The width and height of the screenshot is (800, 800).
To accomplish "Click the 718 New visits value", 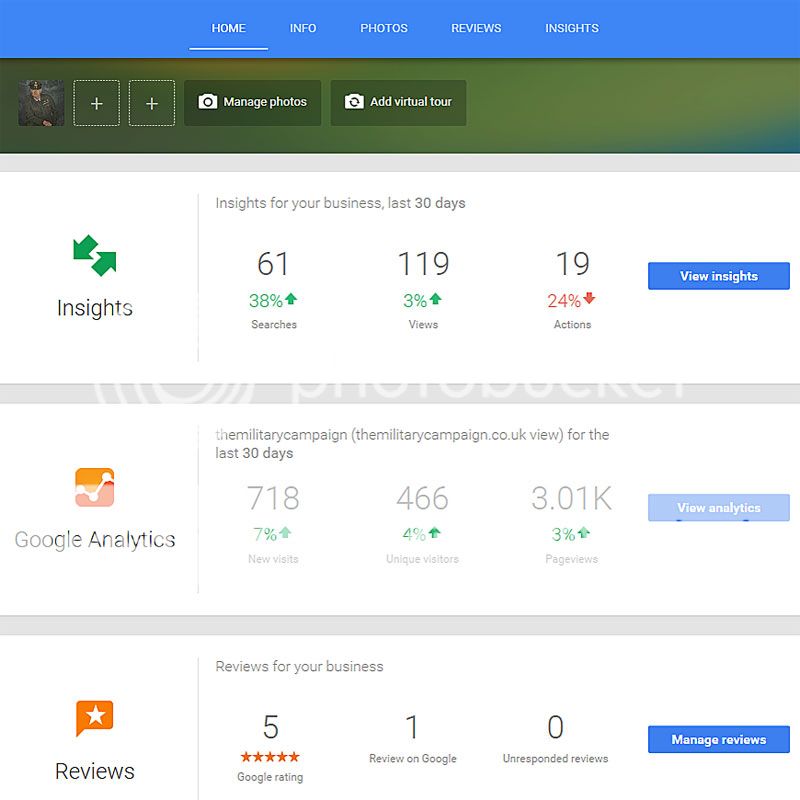I will [x=273, y=498].
